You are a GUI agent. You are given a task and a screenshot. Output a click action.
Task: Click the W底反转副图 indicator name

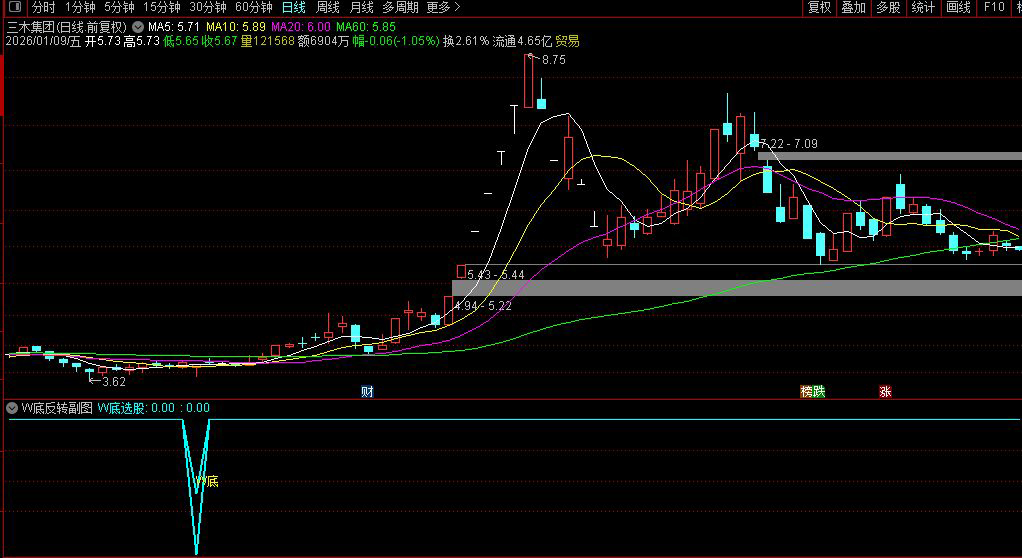pos(57,408)
